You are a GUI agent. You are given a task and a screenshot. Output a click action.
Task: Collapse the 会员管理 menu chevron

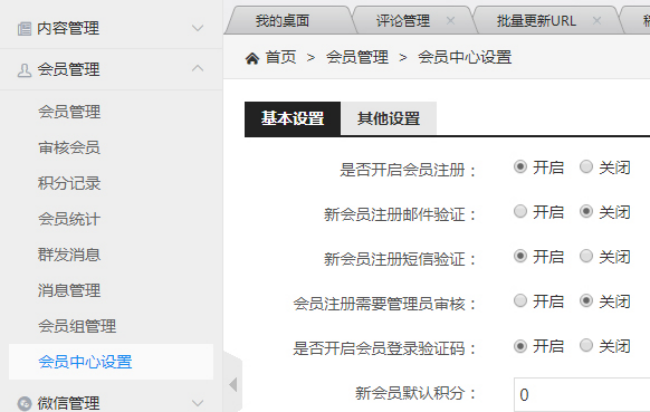(197, 69)
